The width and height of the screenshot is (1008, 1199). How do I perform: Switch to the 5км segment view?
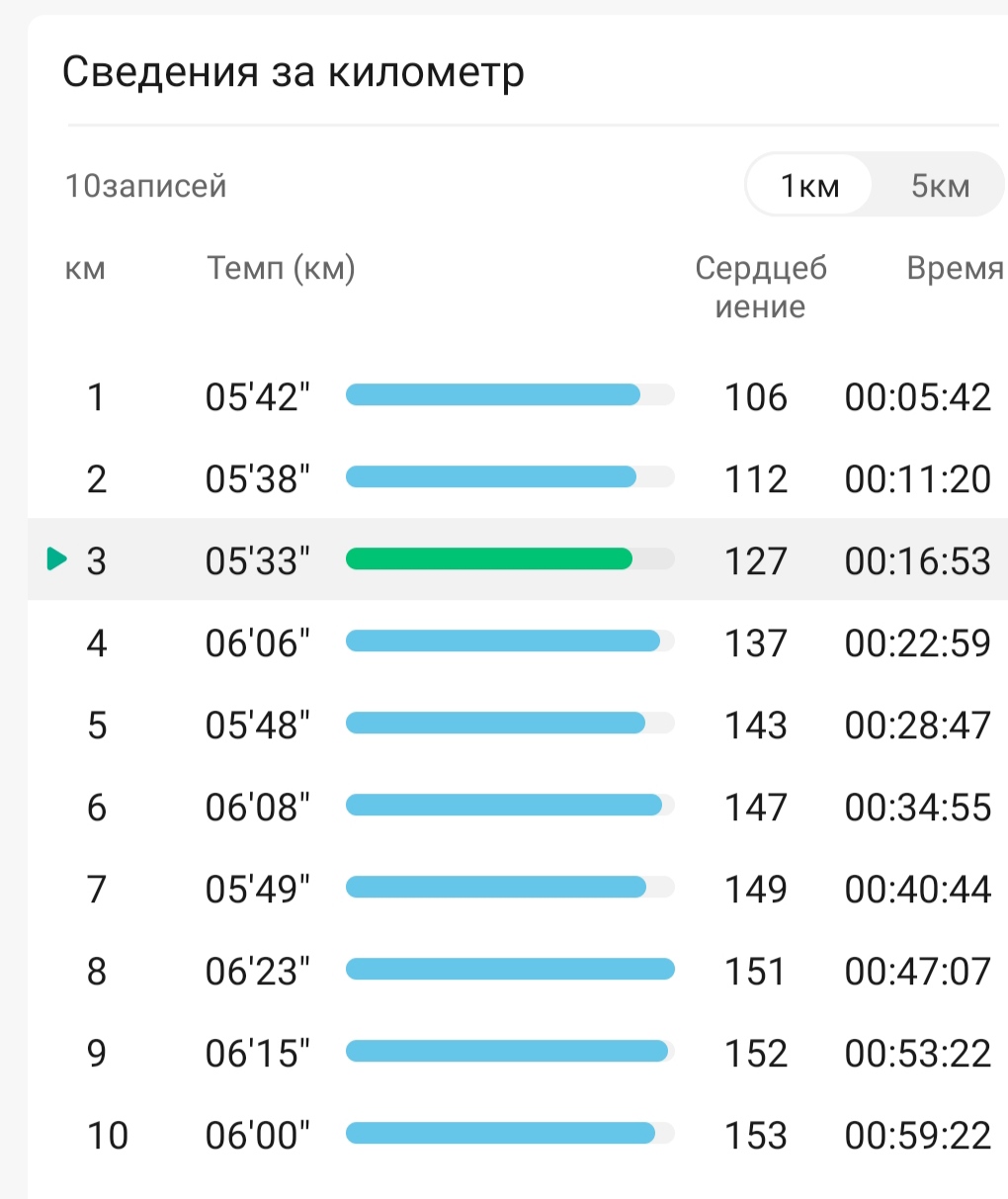[x=940, y=185]
